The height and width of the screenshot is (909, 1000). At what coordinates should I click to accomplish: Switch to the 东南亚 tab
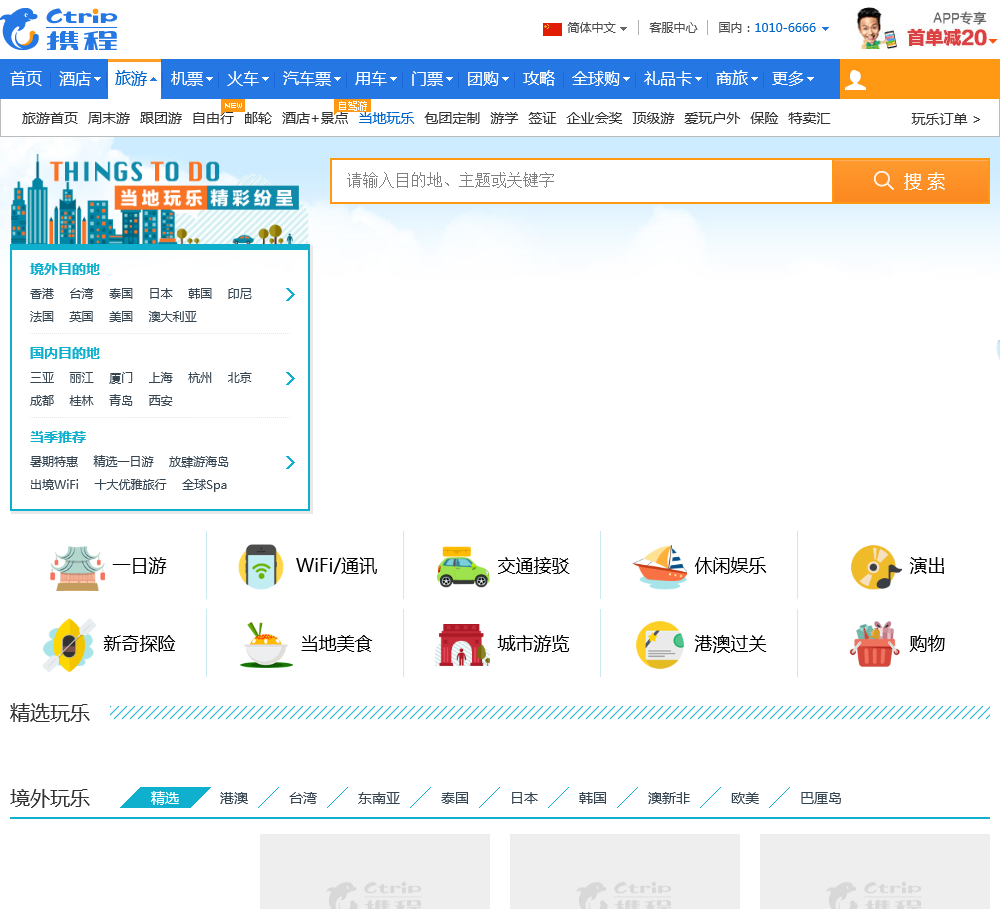(379, 798)
